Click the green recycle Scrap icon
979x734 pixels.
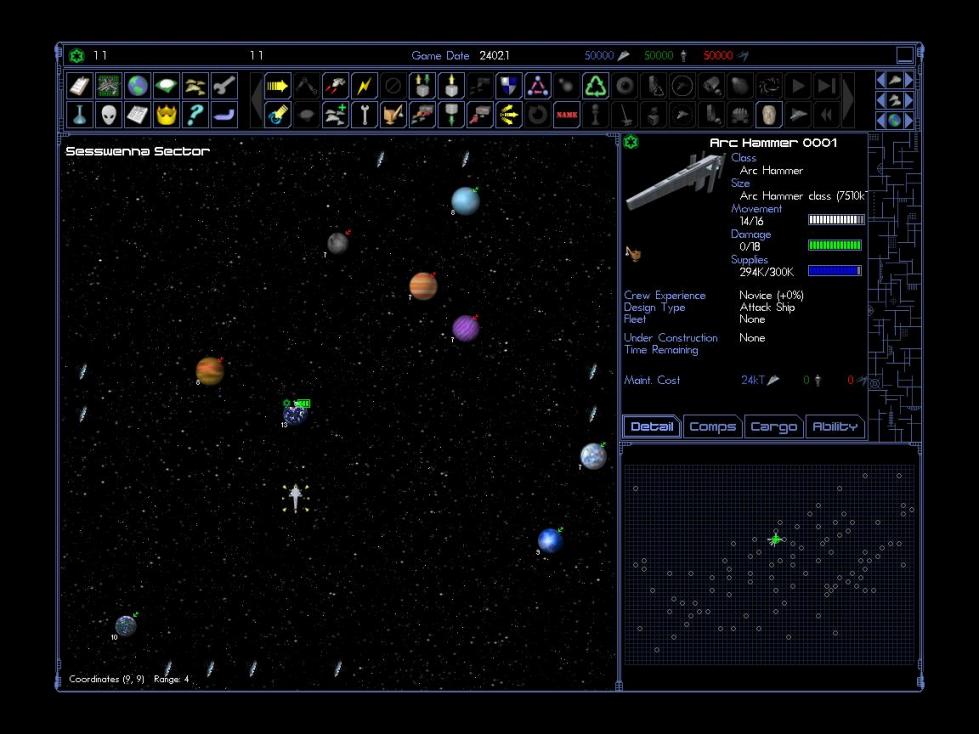tap(596, 86)
